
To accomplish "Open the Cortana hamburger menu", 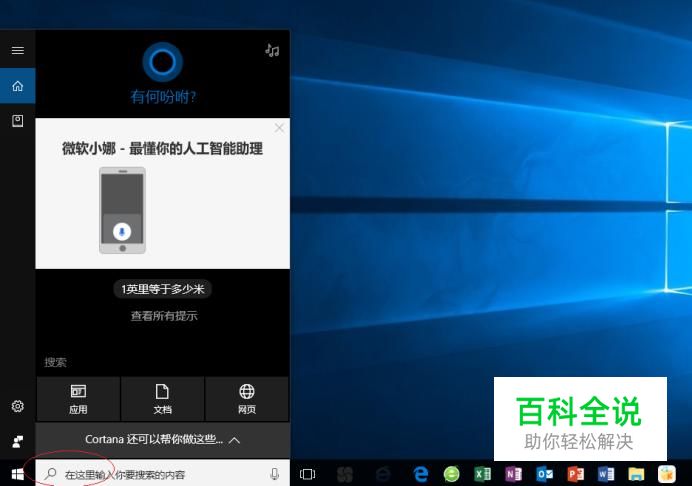I will click(18, 50).
